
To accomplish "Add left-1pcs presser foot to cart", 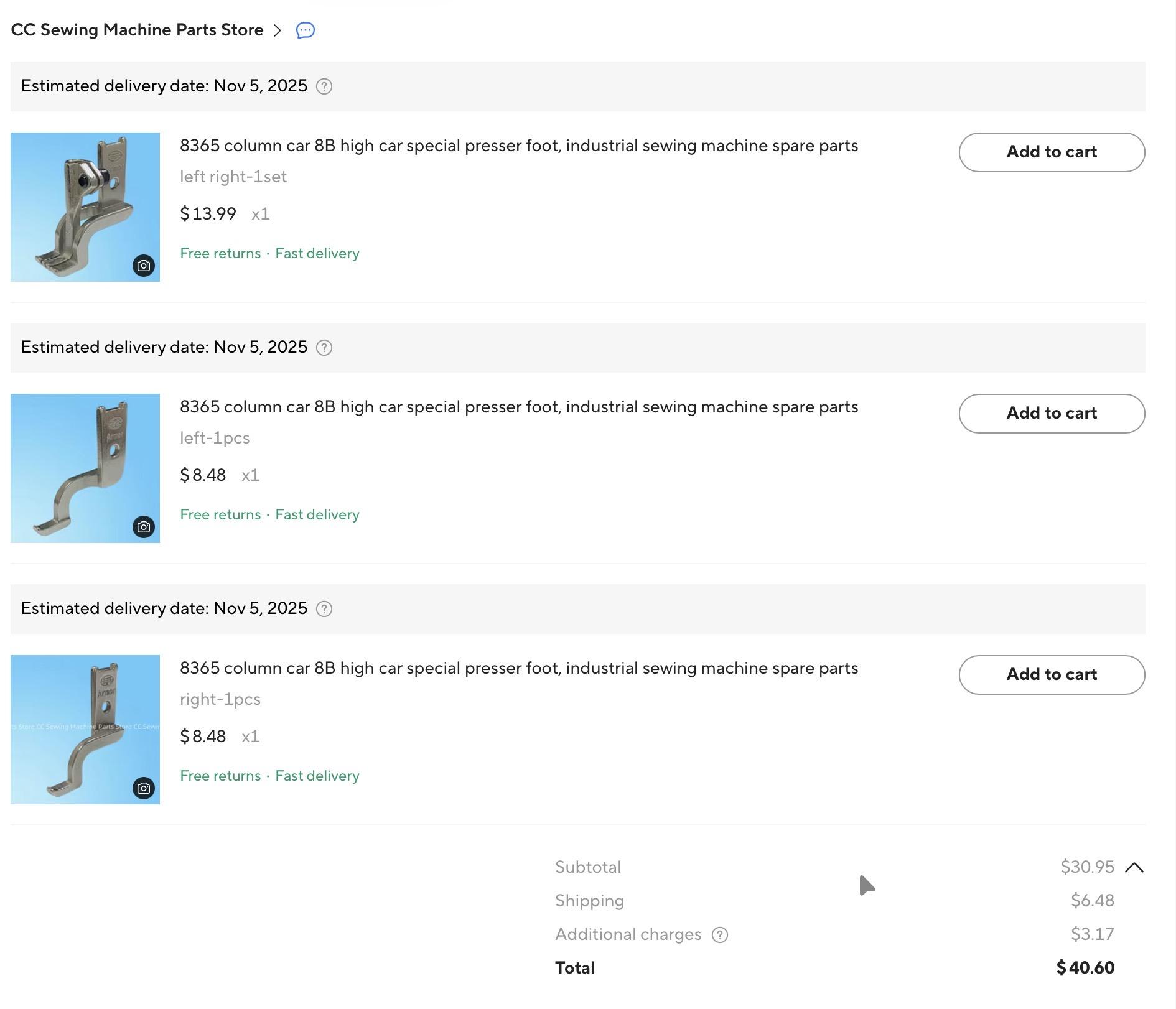I will coord(1051,414).
